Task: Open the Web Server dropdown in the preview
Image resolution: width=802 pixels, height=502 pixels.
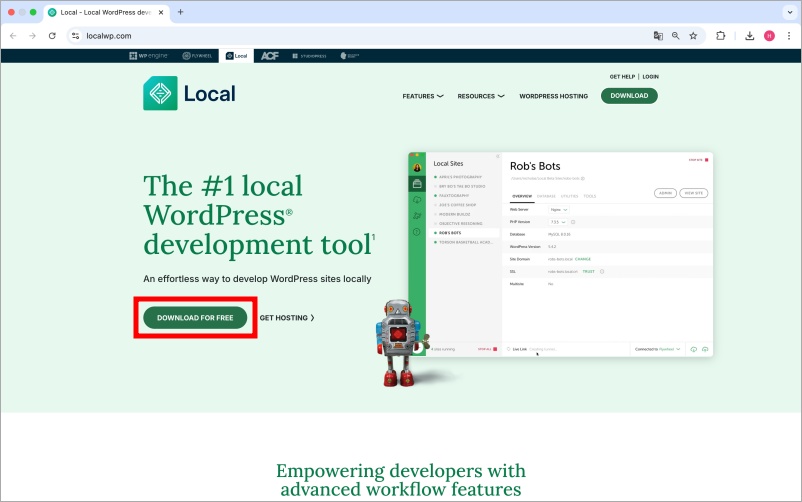Action: coord(559,210)
